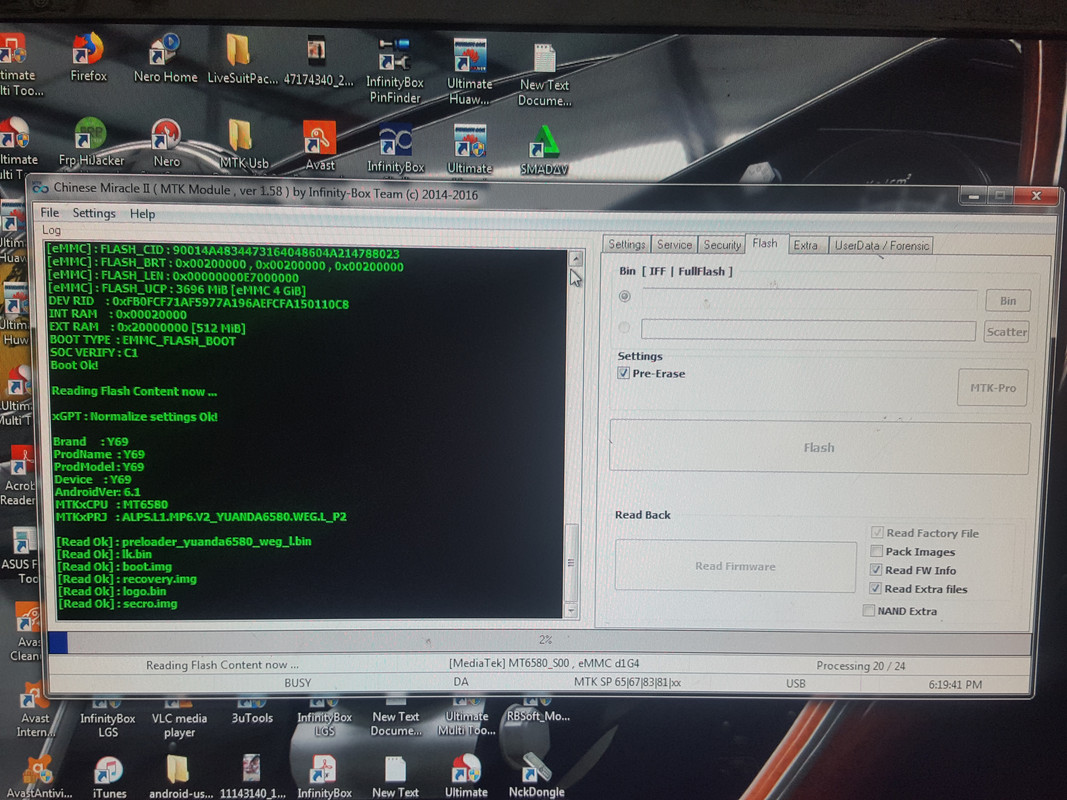The image size is (1067, 800).
Task: Open 47174340_2 file on desktop
Action: (x=318, y=61)
